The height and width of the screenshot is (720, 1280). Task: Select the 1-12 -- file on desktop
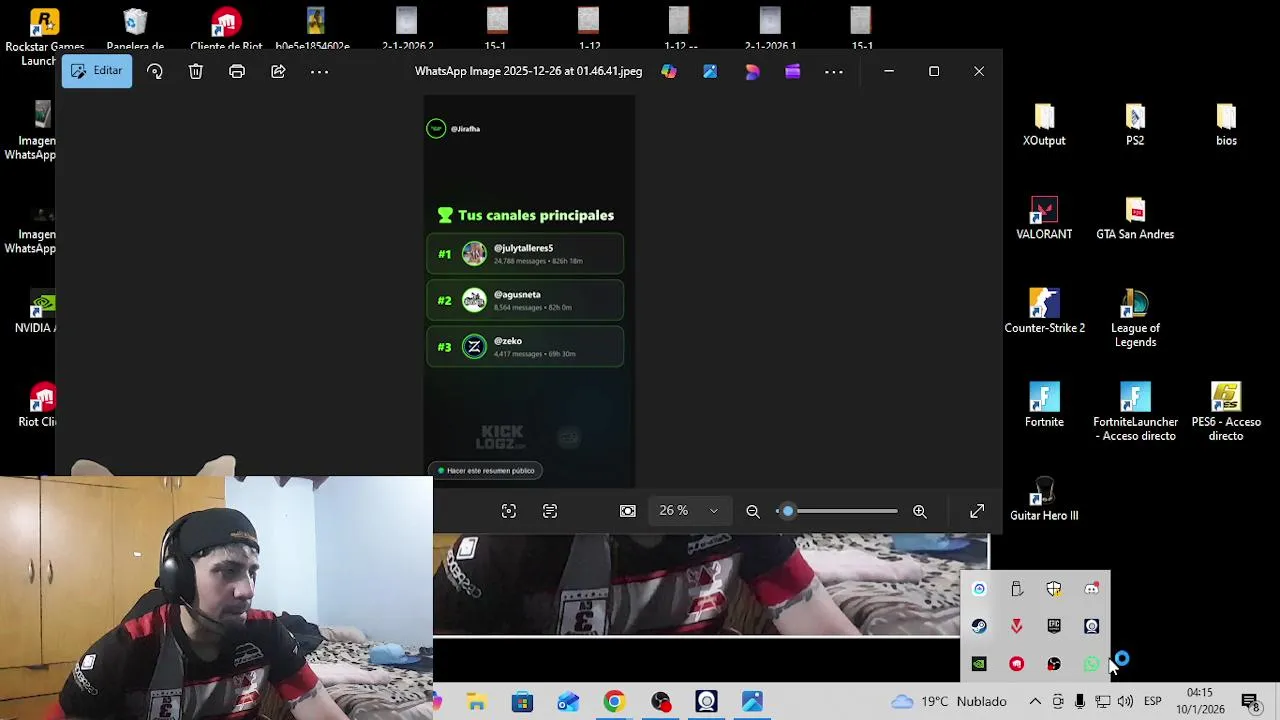click(679, 28)
